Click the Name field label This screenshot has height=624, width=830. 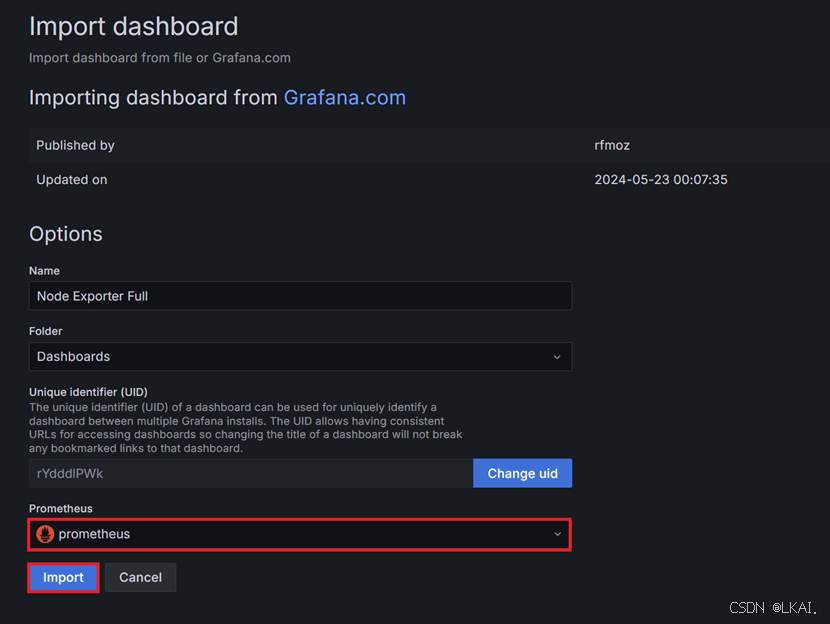point(44,270)
